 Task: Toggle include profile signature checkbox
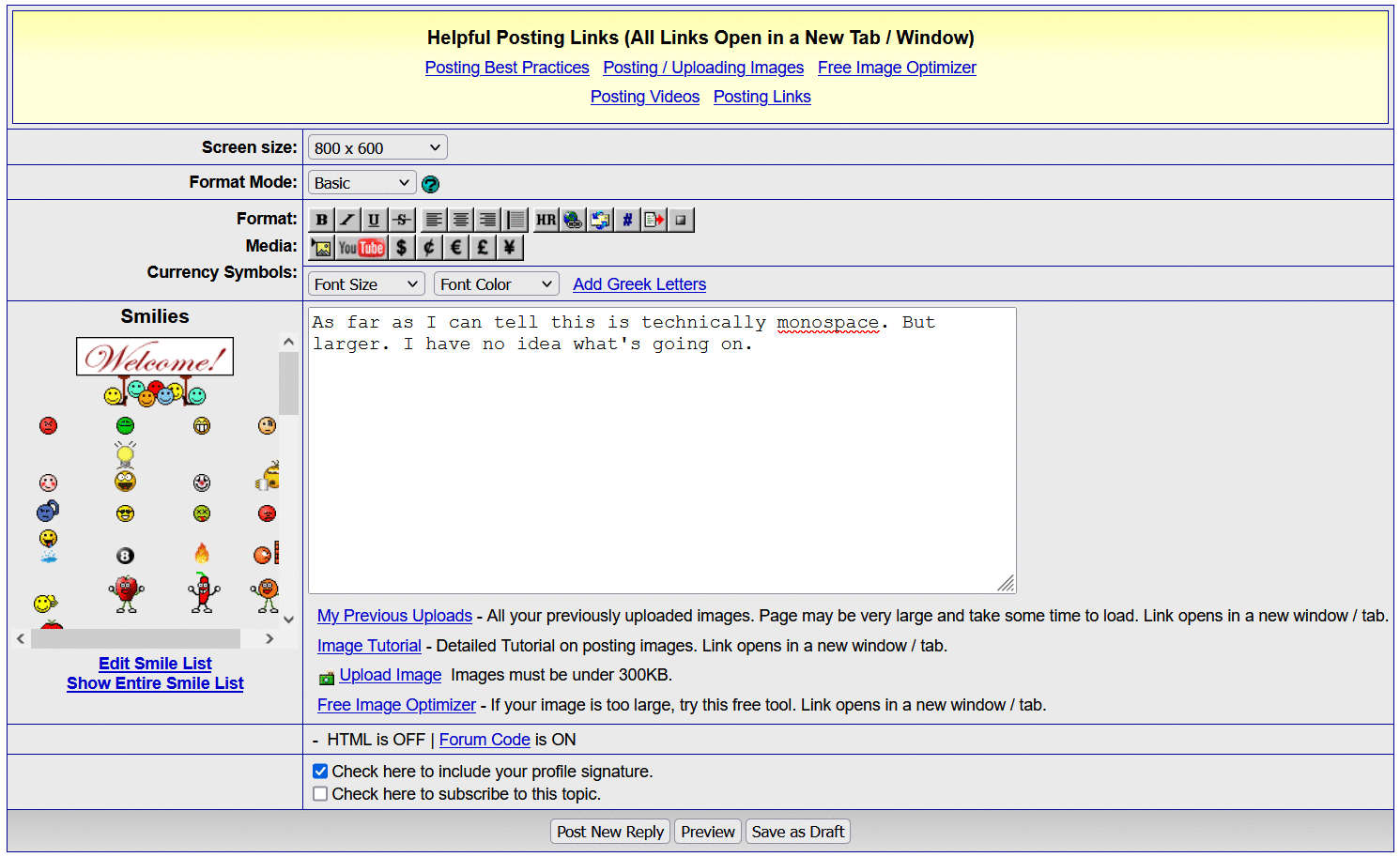point(320,772)
